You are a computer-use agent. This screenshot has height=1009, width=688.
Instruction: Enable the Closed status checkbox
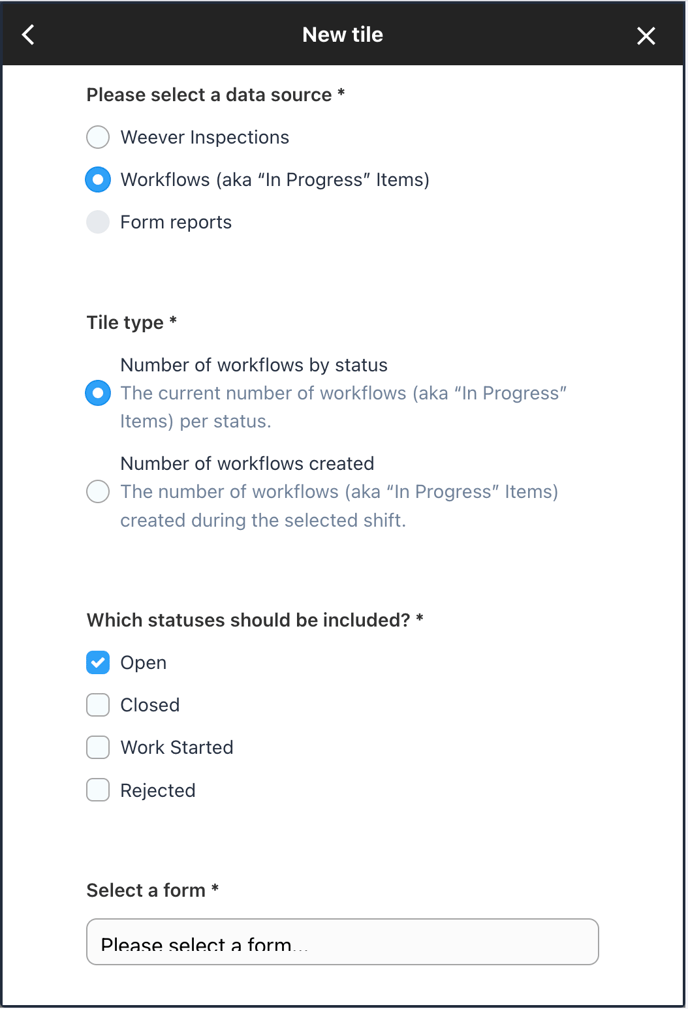click(x=98, y=705)
